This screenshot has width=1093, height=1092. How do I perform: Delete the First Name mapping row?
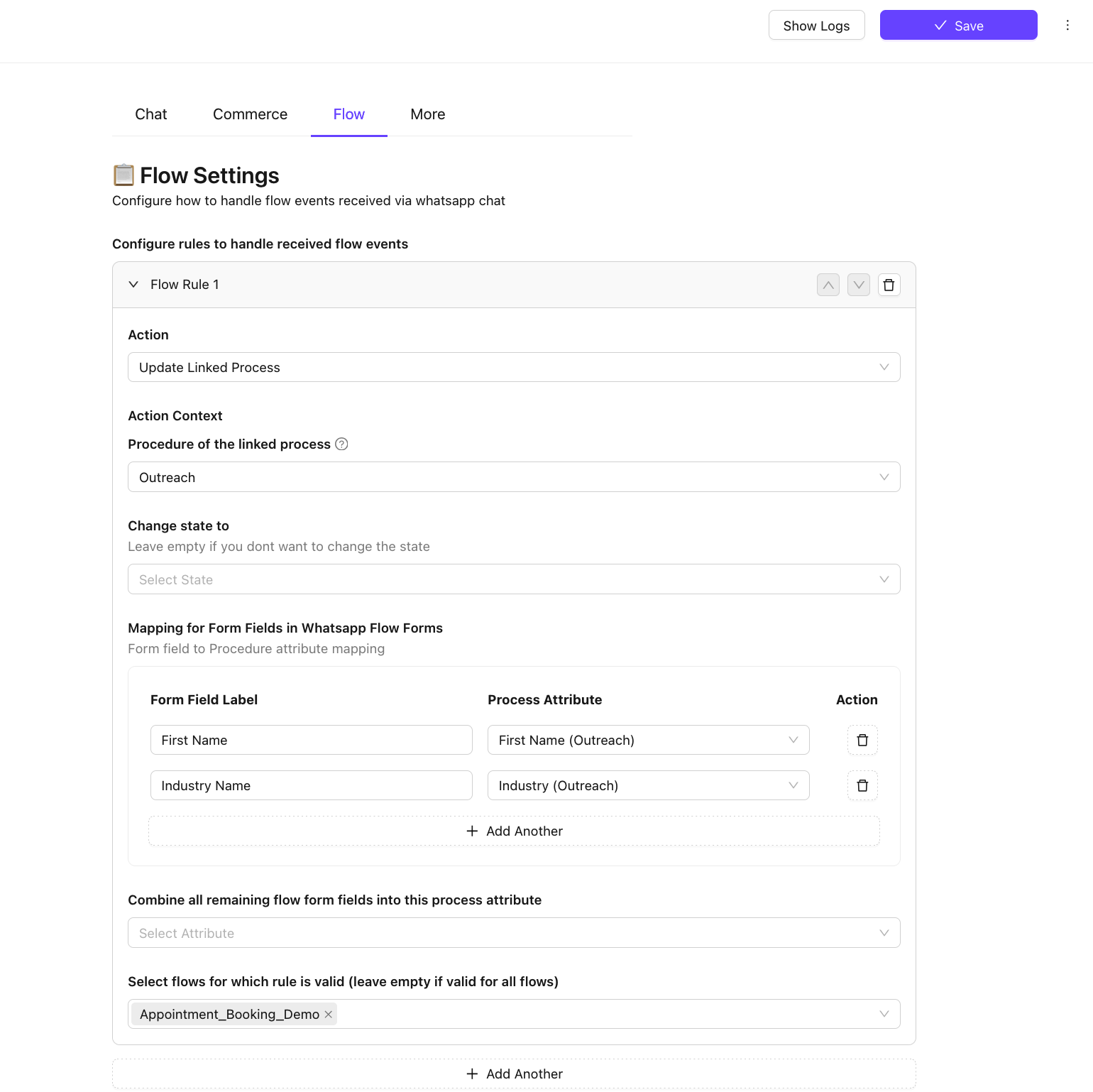click(x=862, y=740)
